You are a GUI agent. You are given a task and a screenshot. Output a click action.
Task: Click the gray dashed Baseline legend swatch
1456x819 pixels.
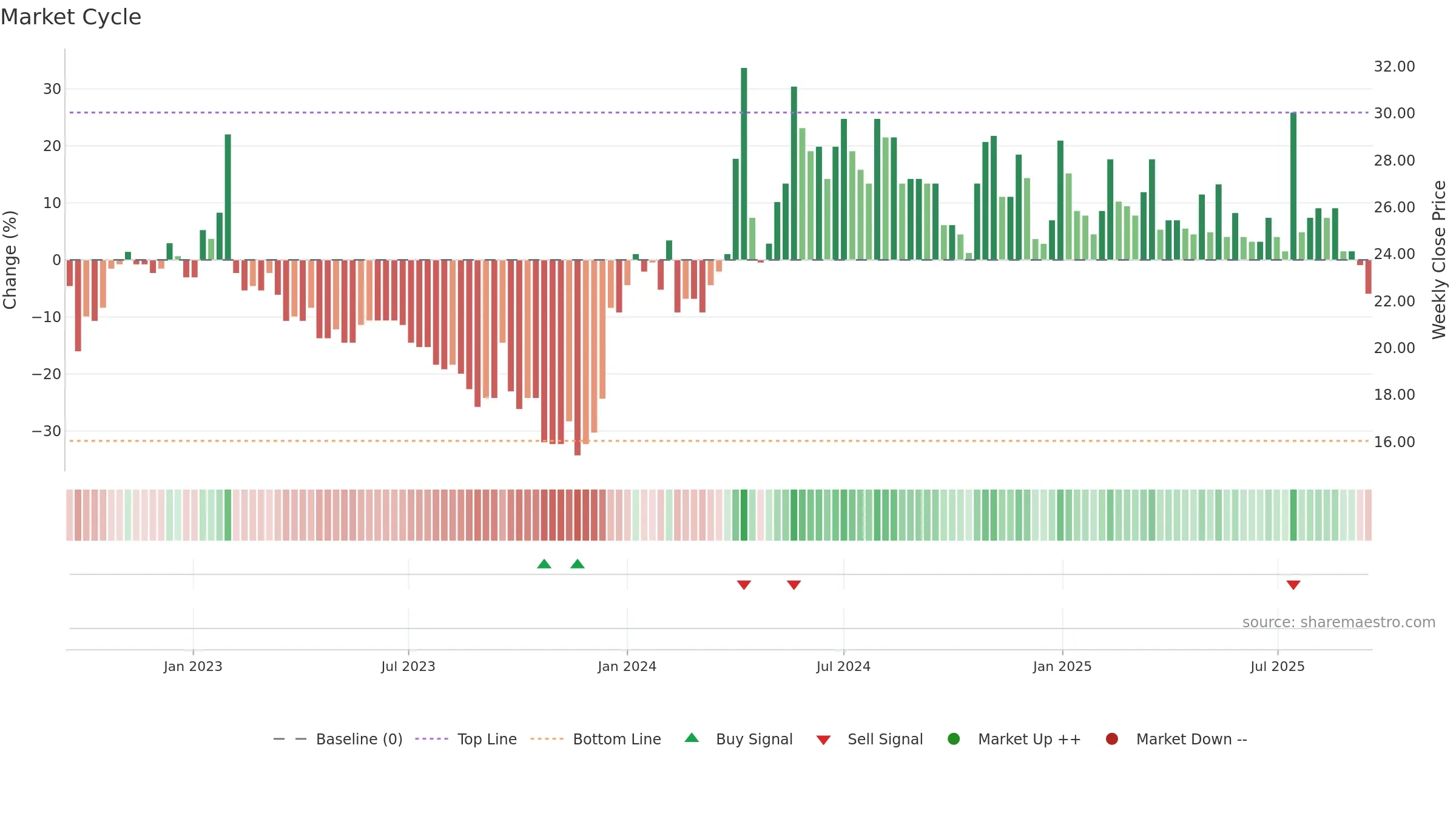[290, 739]
